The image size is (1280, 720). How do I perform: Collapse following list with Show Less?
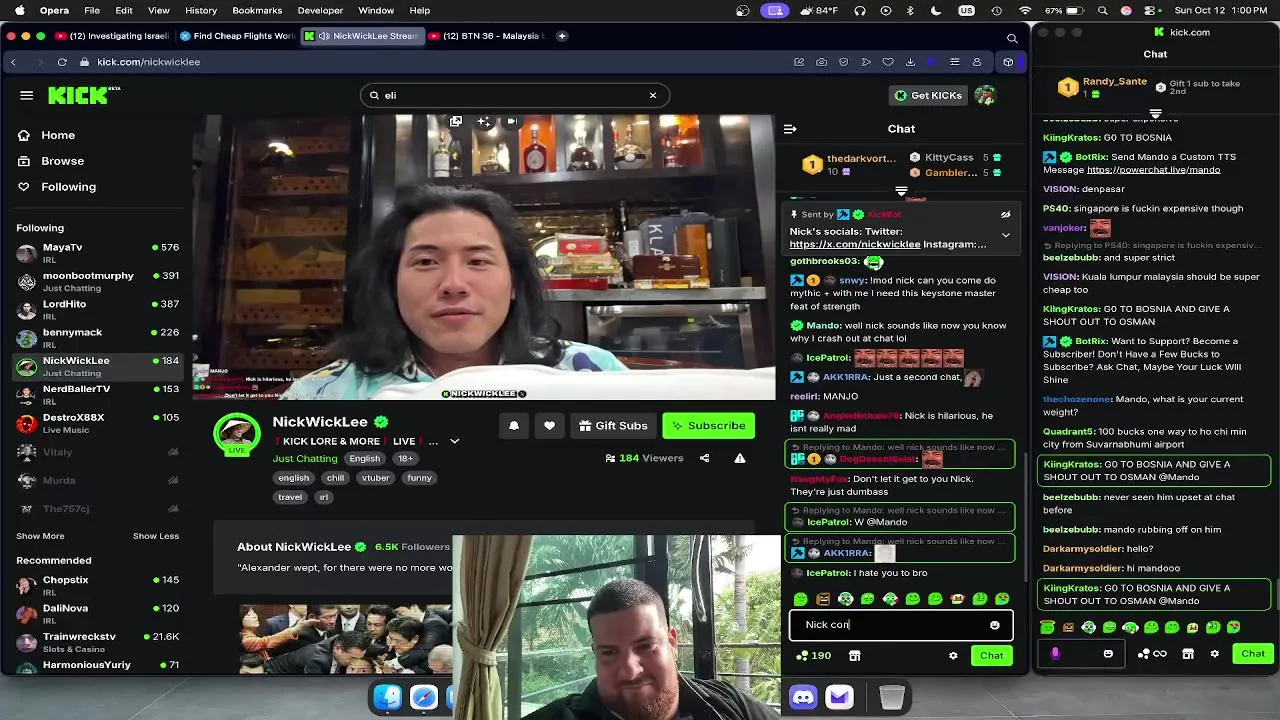[156, 536]
